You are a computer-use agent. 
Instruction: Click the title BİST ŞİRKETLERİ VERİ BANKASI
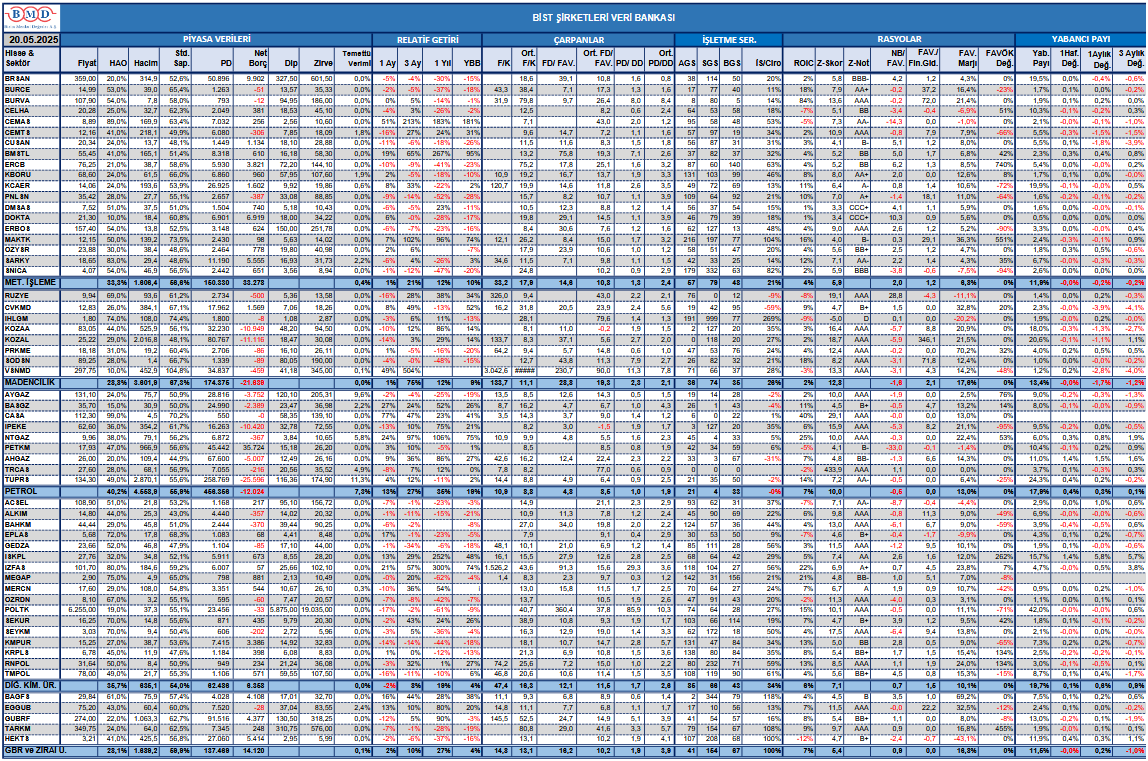pyautogui.click(x=604, y=18)
